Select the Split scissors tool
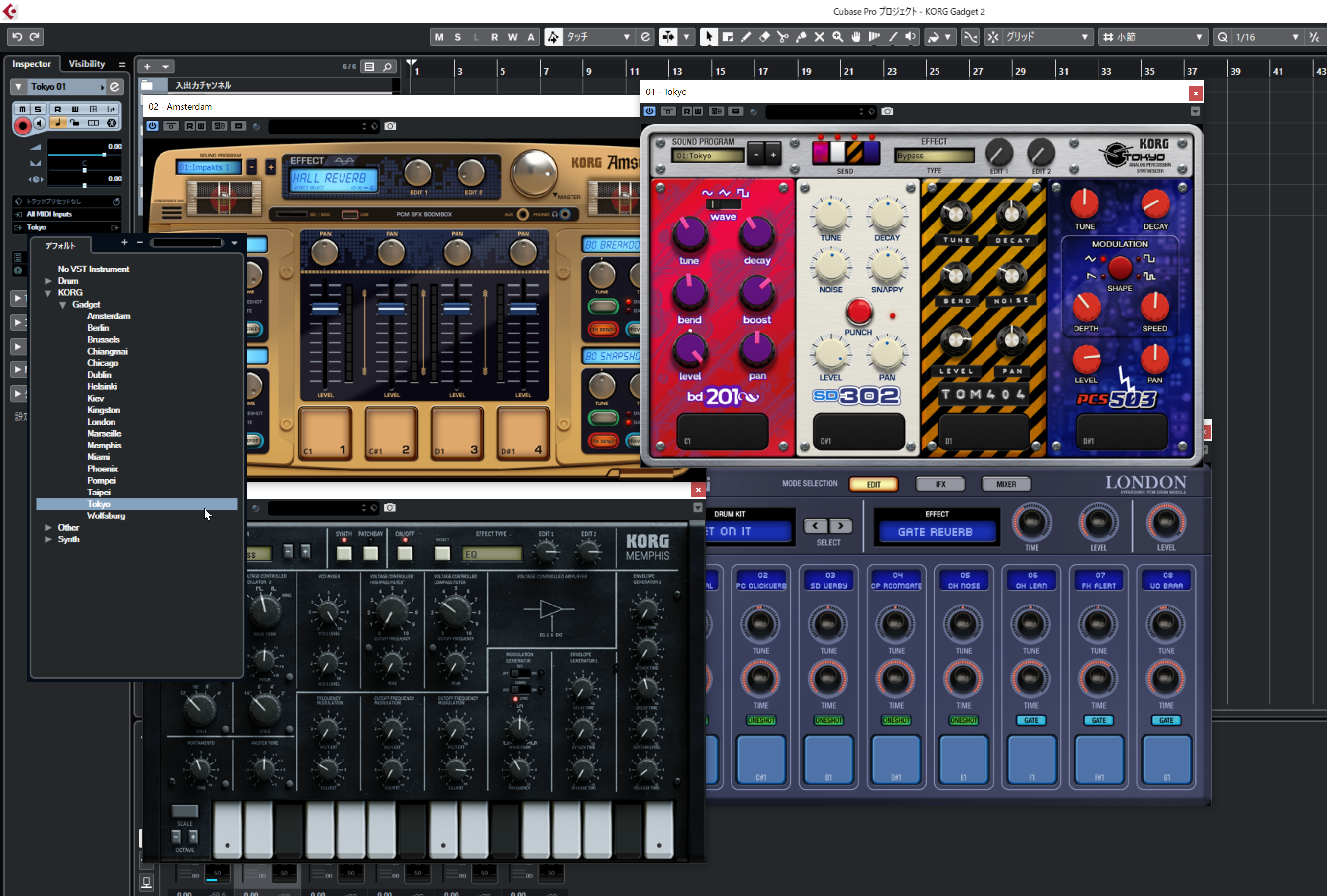The image size is (1327, 896). 783,37
